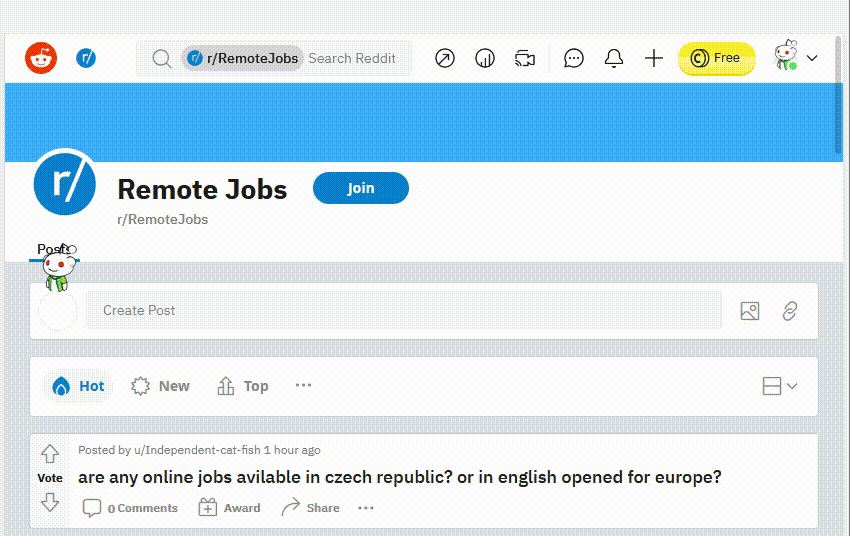Screen dimensions: 850x536
Task: Click the r/ community icon in header
Action: point(86,58)
